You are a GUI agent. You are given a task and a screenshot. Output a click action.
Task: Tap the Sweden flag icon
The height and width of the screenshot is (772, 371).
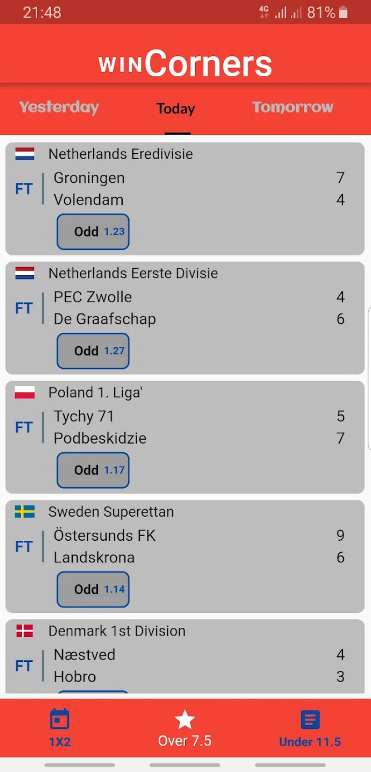[25, 512]
